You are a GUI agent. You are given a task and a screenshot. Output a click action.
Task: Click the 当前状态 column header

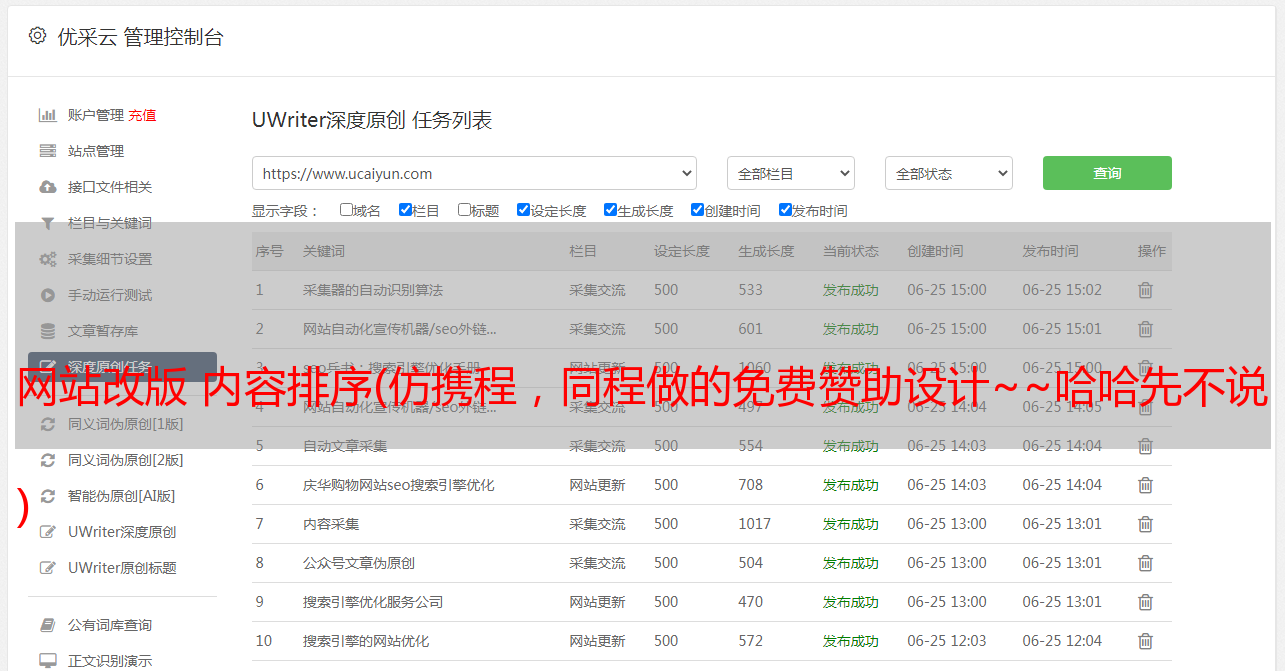pyautogui.click(x=851, y=251)
